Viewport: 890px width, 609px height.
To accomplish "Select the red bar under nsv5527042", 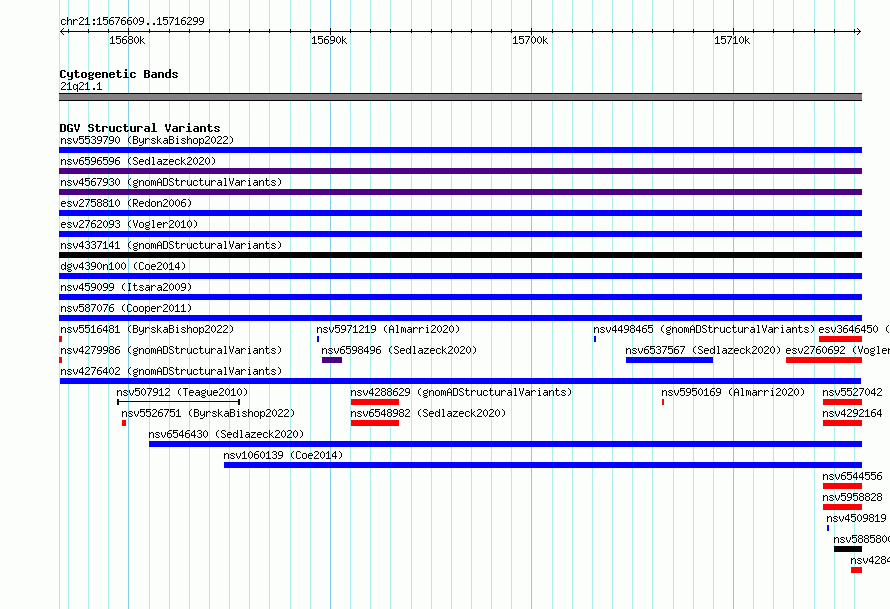I will [842, 402].
